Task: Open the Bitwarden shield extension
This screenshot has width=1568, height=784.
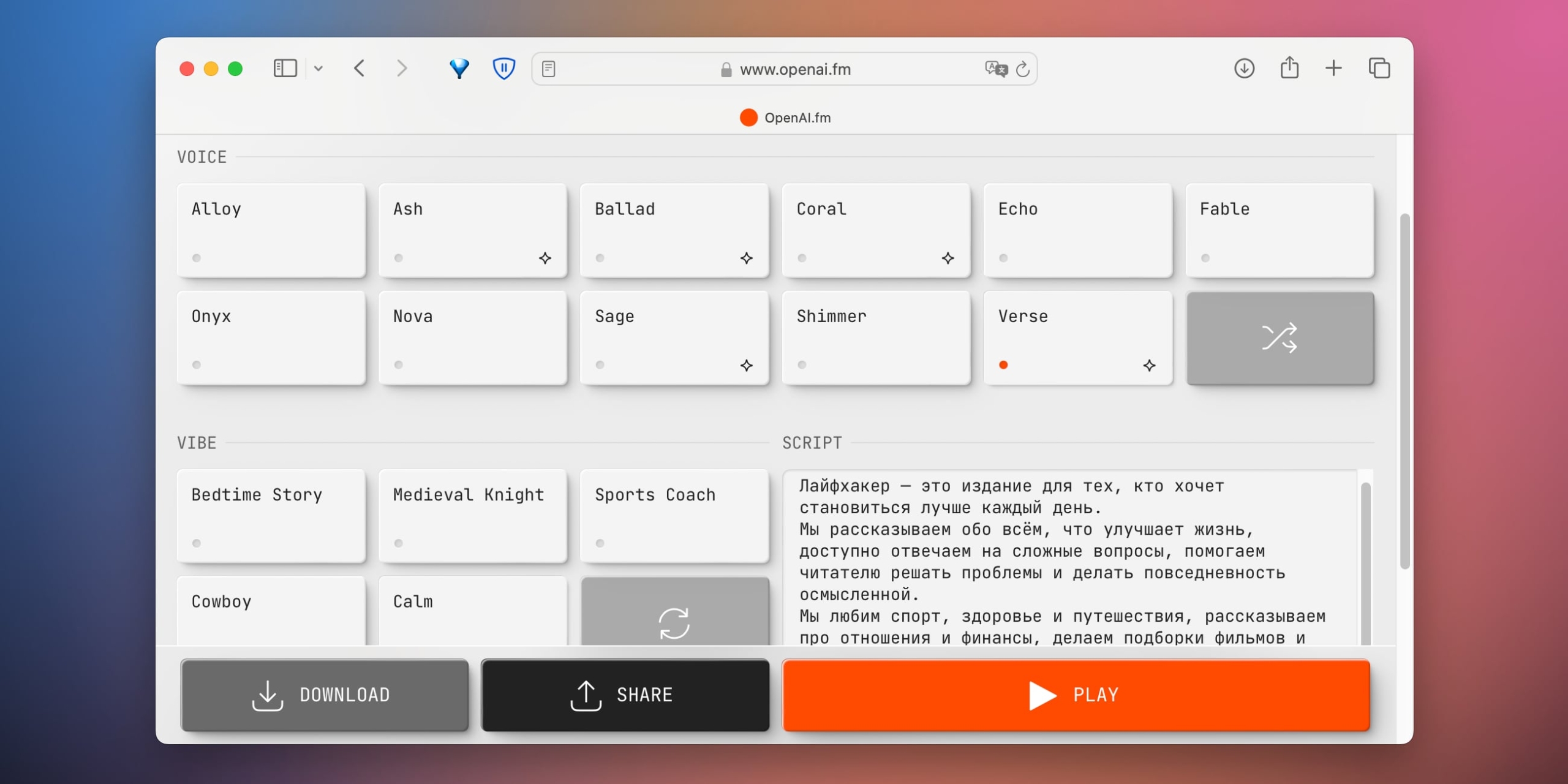Action: 503,69
